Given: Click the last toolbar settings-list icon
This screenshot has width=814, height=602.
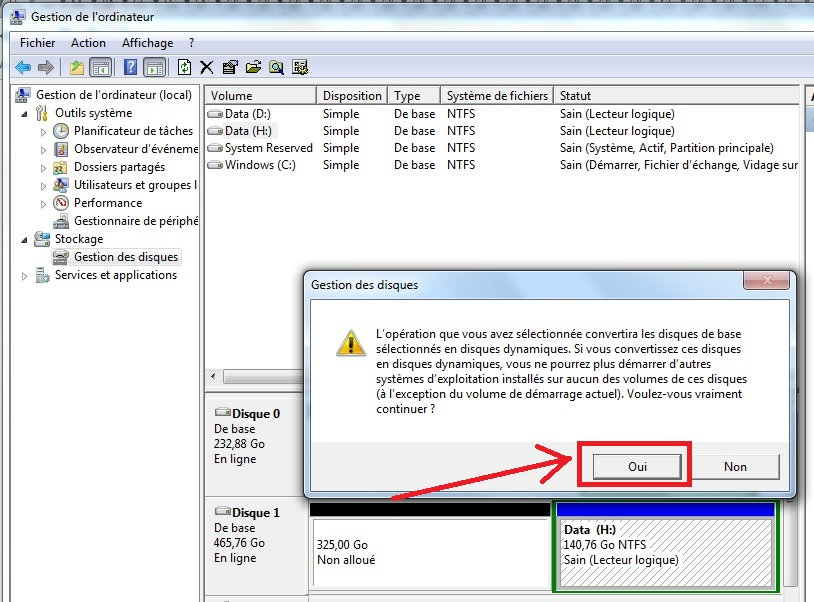Looking at the screenshot, I should click(x=300, y=67).
